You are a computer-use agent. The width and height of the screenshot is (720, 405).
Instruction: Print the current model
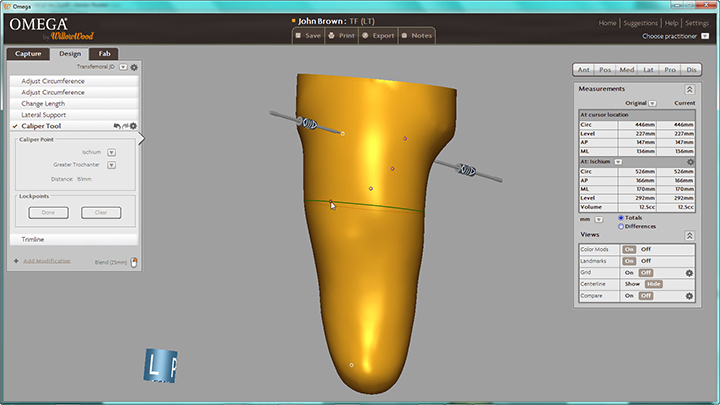pyautogui.click(x=345, y=35)
